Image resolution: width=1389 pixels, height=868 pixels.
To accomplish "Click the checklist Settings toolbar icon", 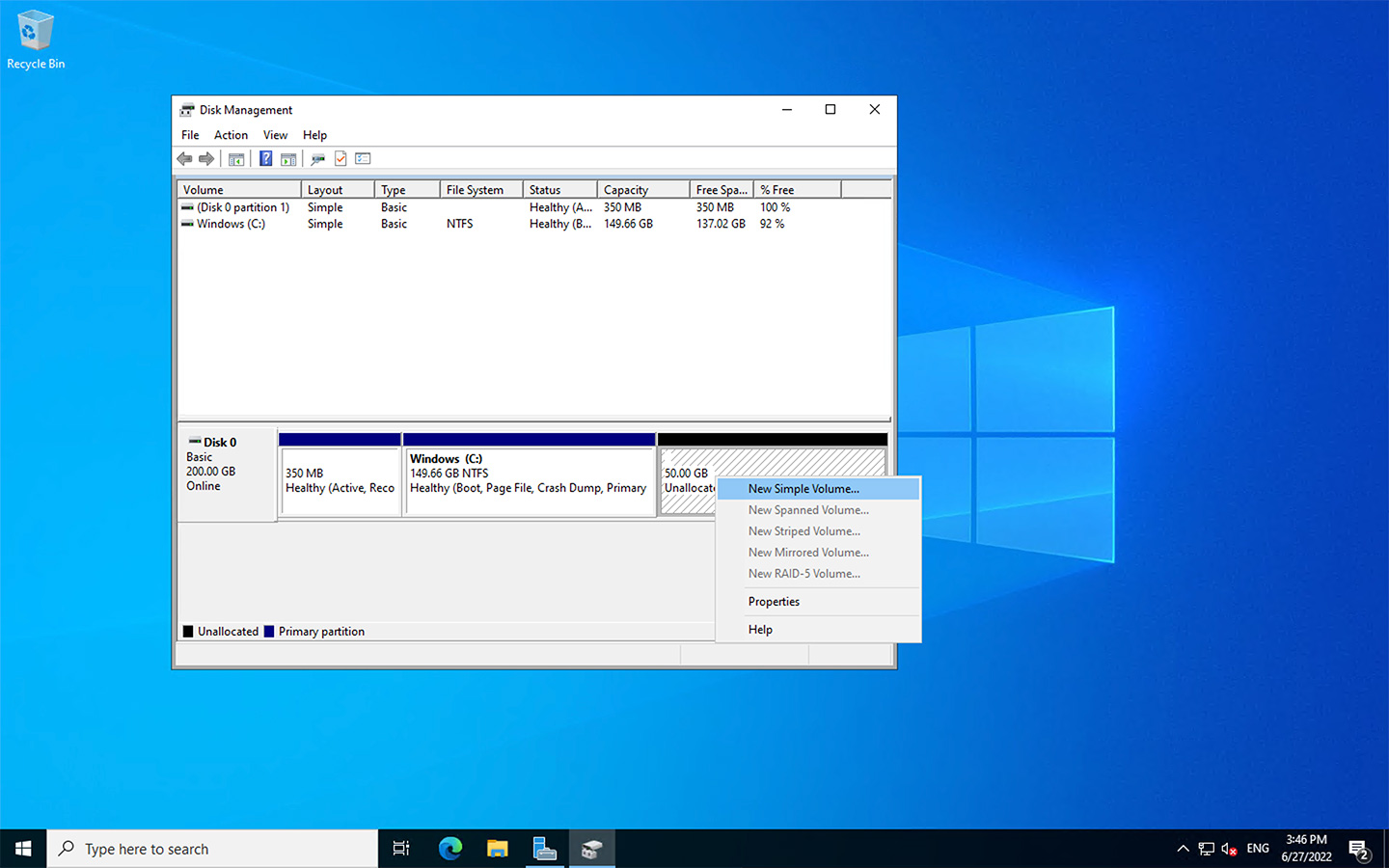I will click(363, 159).
